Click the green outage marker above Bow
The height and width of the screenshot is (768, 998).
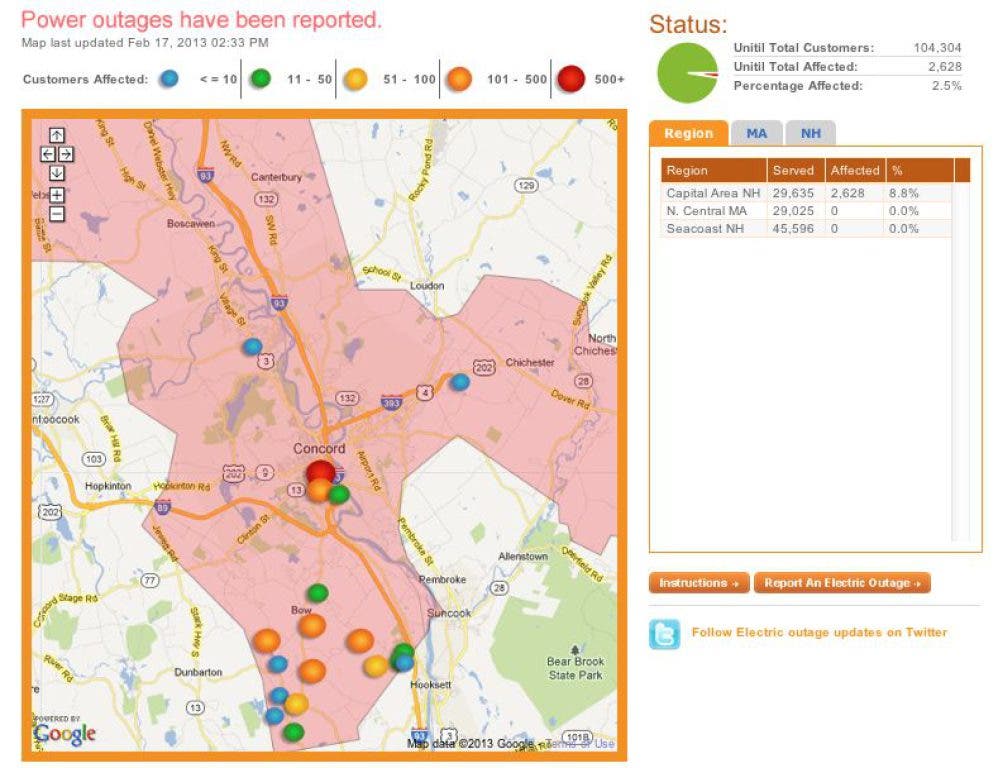click(x=317, y=593)
